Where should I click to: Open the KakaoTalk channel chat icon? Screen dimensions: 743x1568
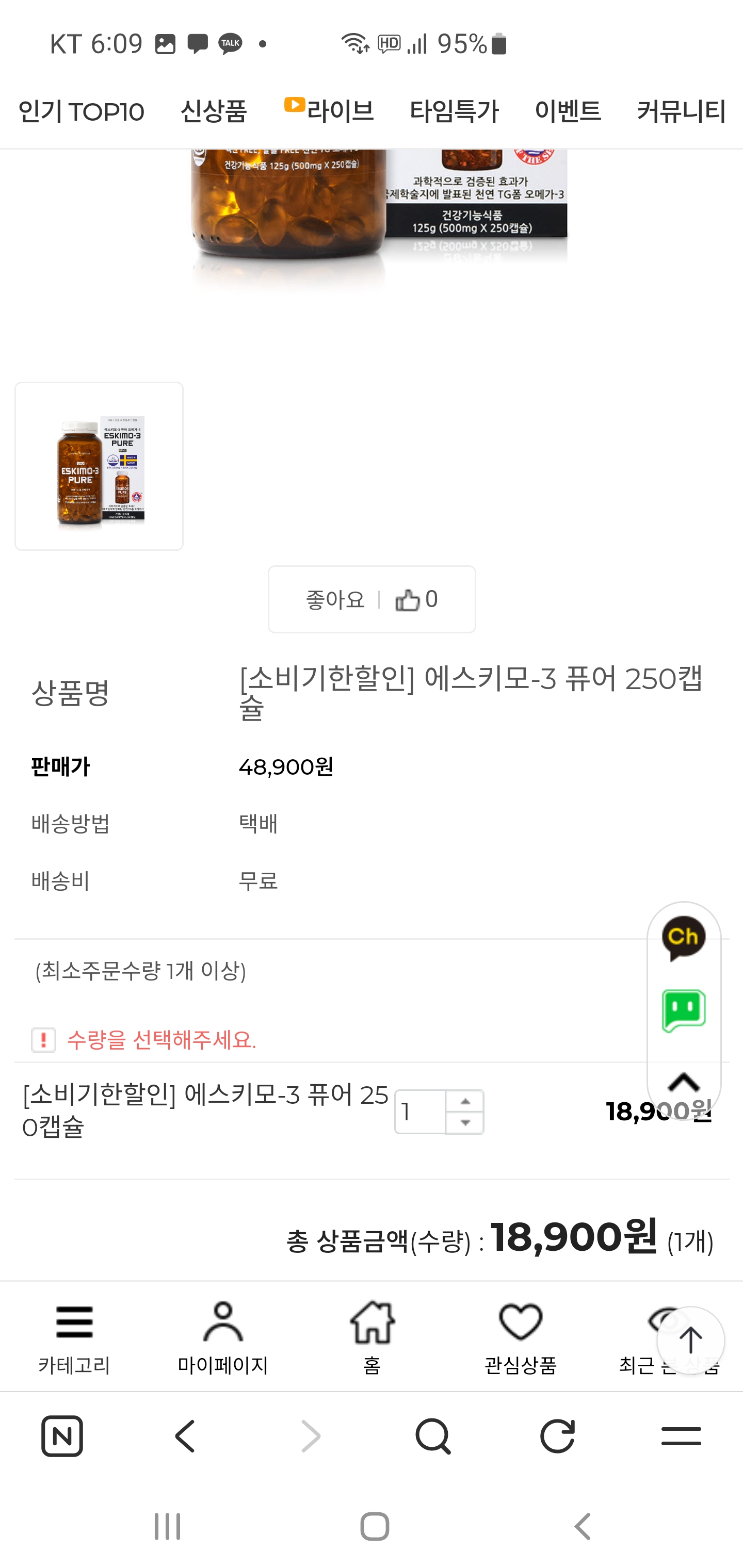coord(683,938)
